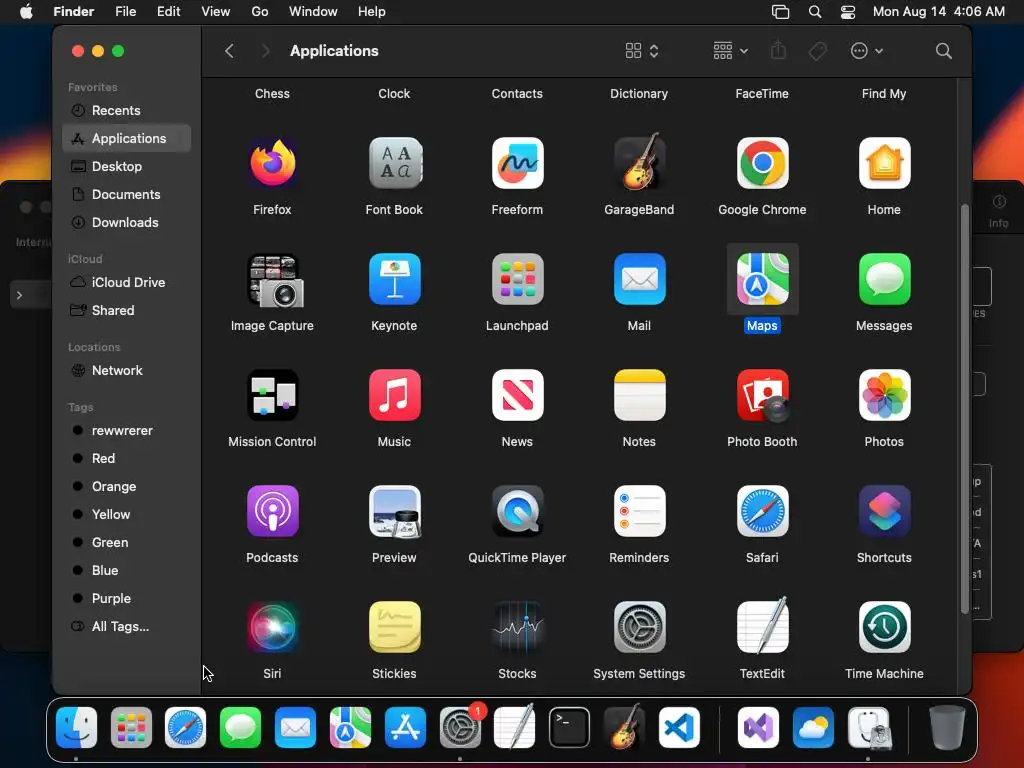The height and width of the screenshot is (768, 1024).
Task: Open the File menu
Action: coord(125,12)
